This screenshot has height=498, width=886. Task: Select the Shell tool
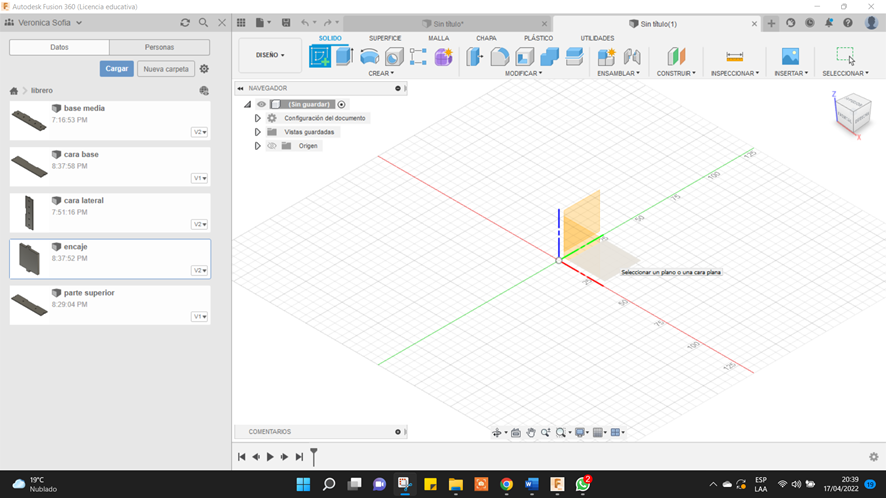(524, 57)
